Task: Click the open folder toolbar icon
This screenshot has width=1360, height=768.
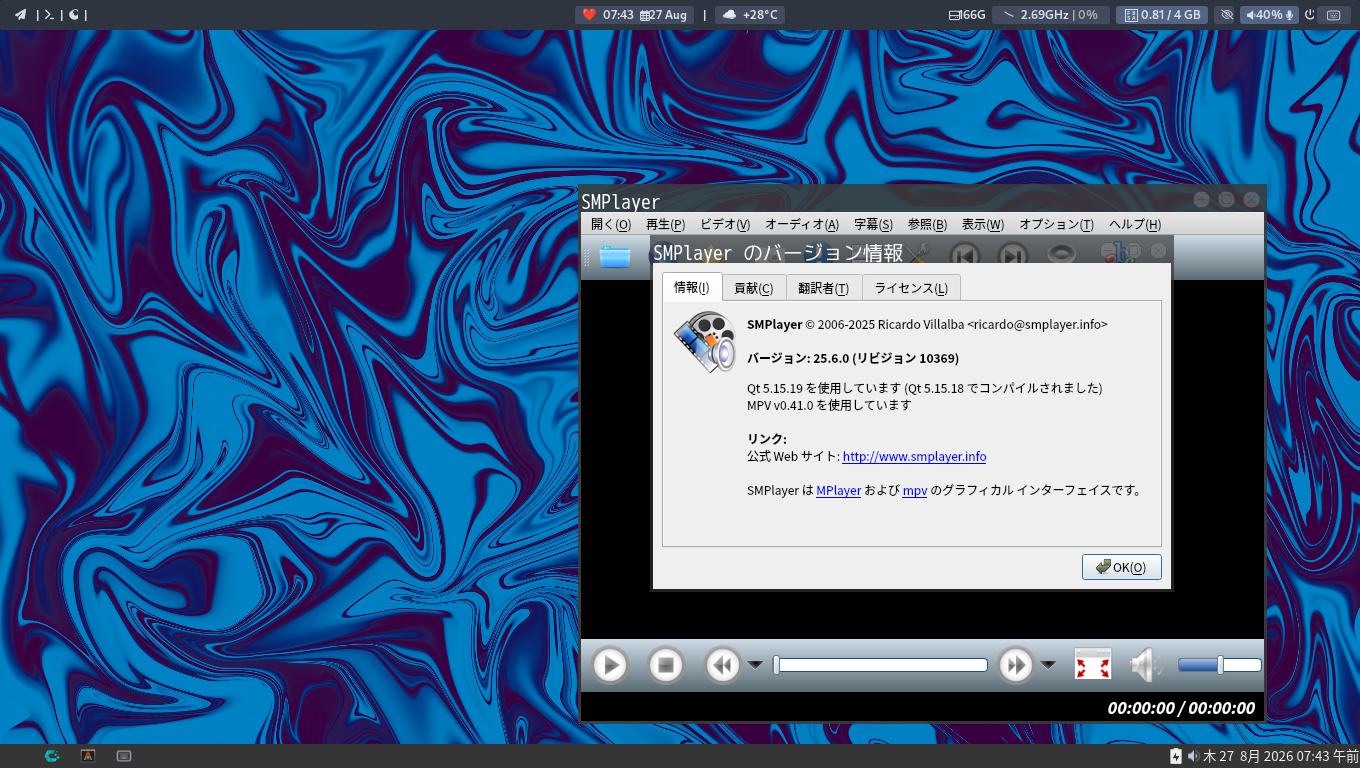Action: [615, 257]
